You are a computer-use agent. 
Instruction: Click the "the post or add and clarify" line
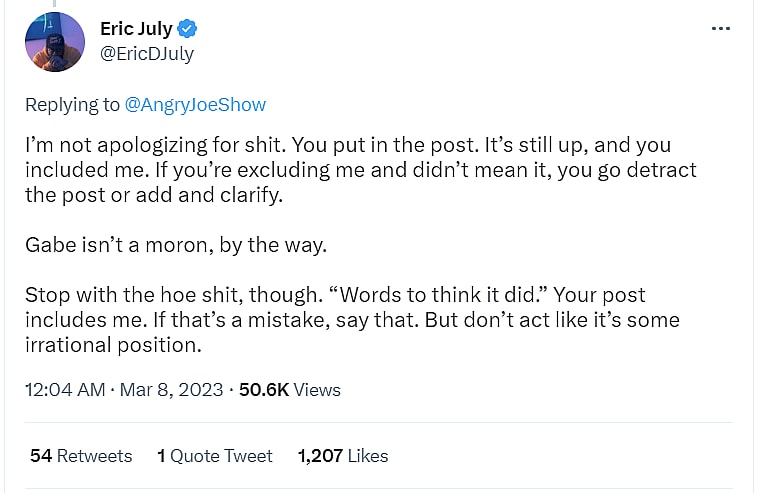154,195
